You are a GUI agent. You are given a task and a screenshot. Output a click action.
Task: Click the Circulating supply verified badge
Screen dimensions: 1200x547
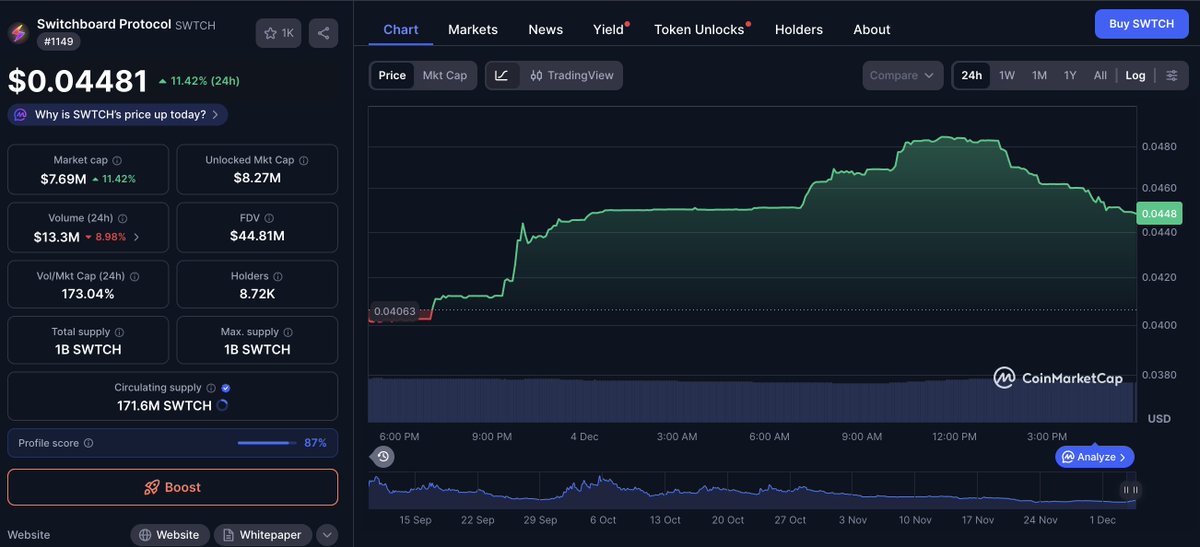[226, 388]
